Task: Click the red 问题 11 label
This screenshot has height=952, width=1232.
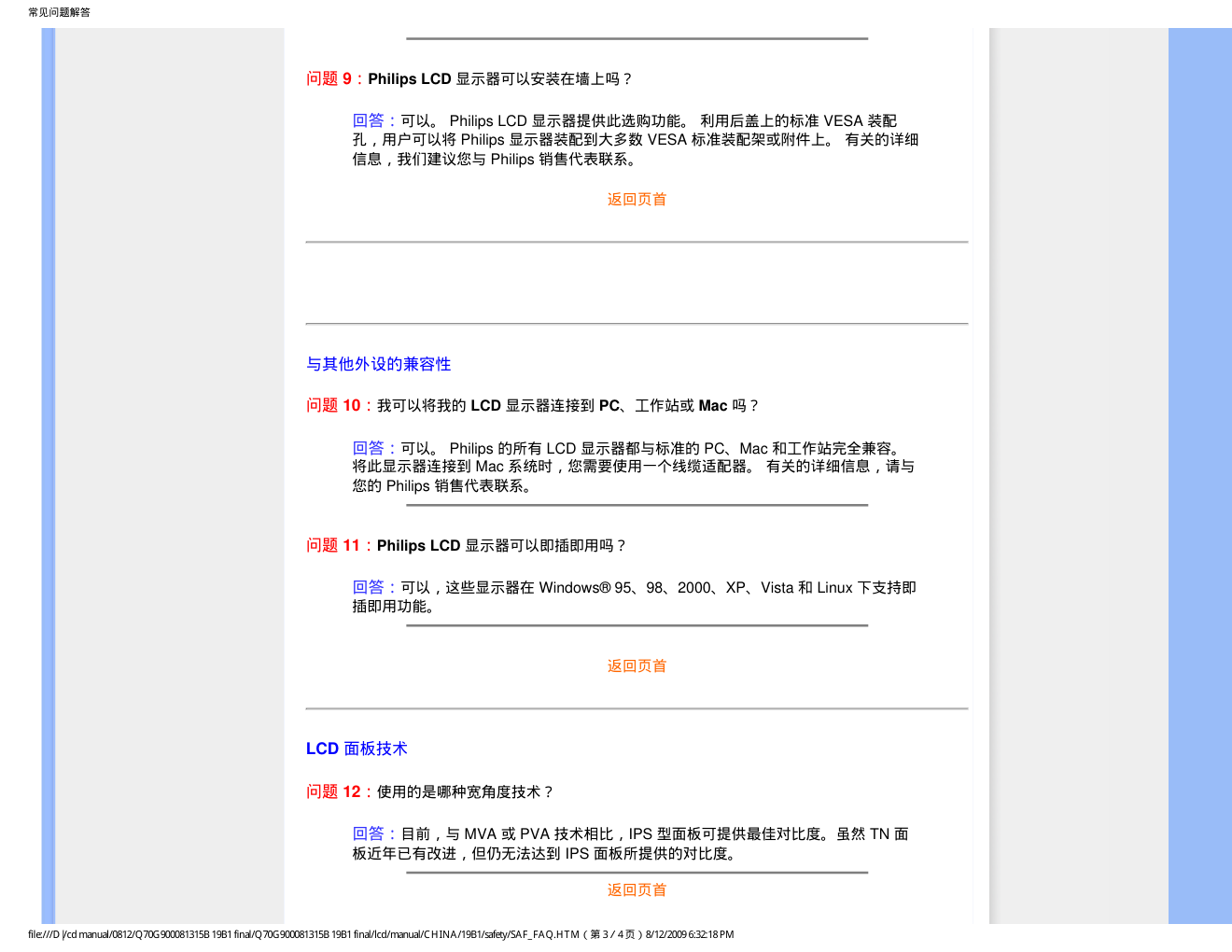Action: tap(333, 546)
